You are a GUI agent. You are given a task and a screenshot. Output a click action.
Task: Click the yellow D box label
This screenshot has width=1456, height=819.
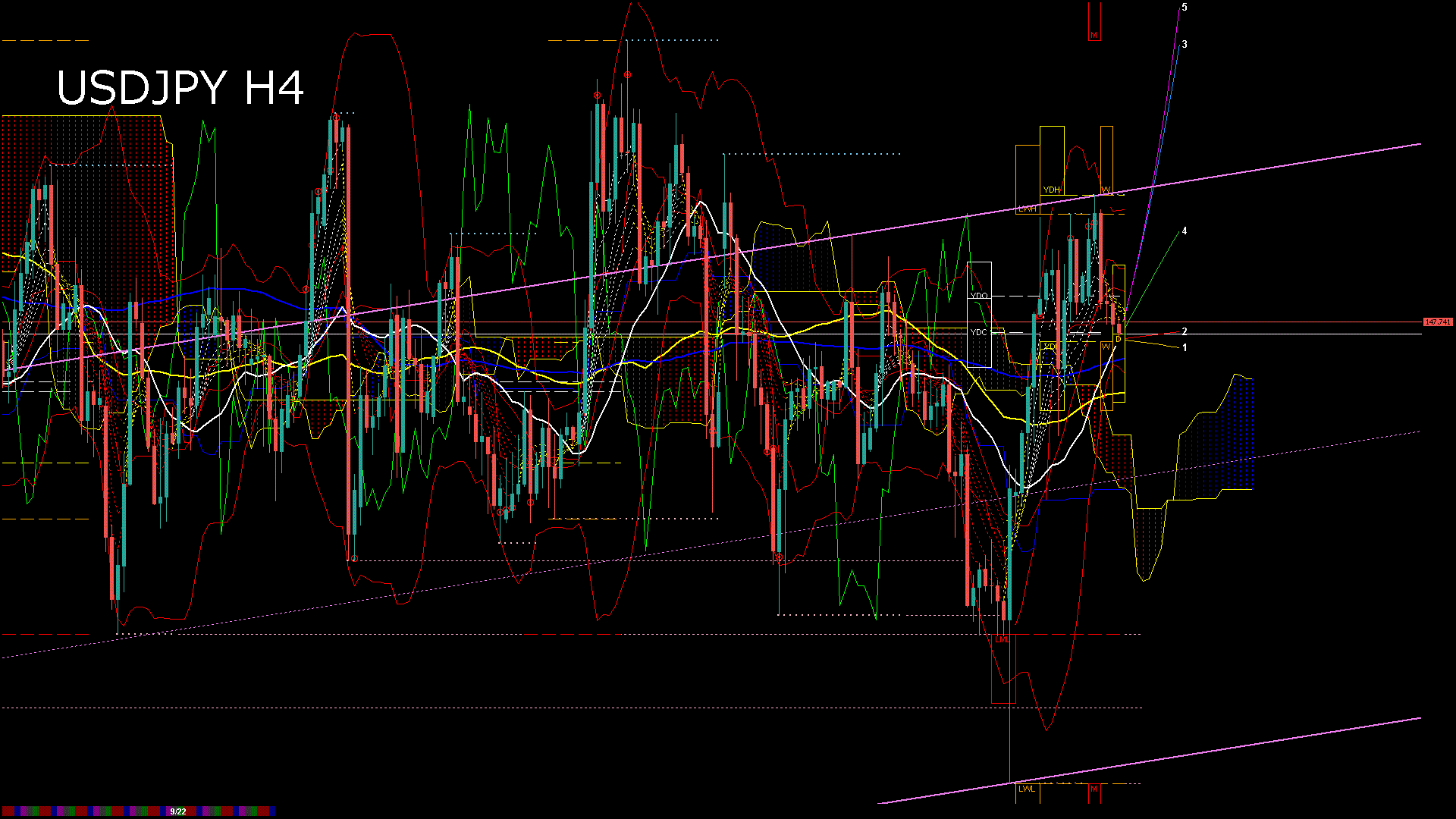(x=1118, y=339)
